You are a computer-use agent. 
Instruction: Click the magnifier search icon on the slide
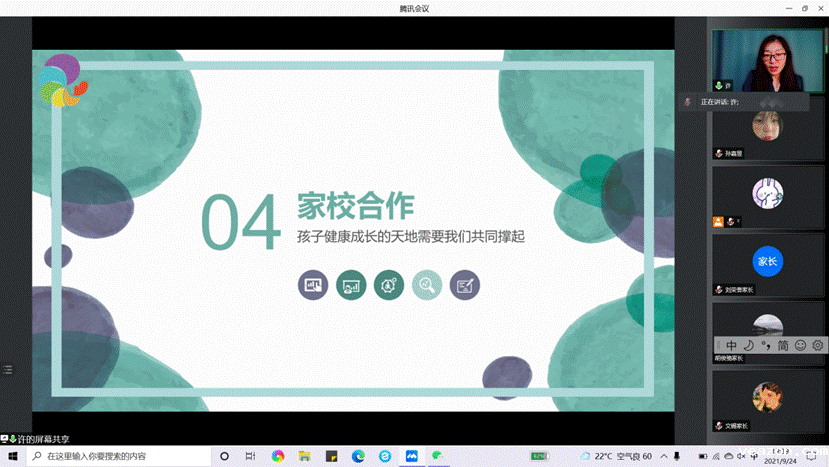[427, 285]
